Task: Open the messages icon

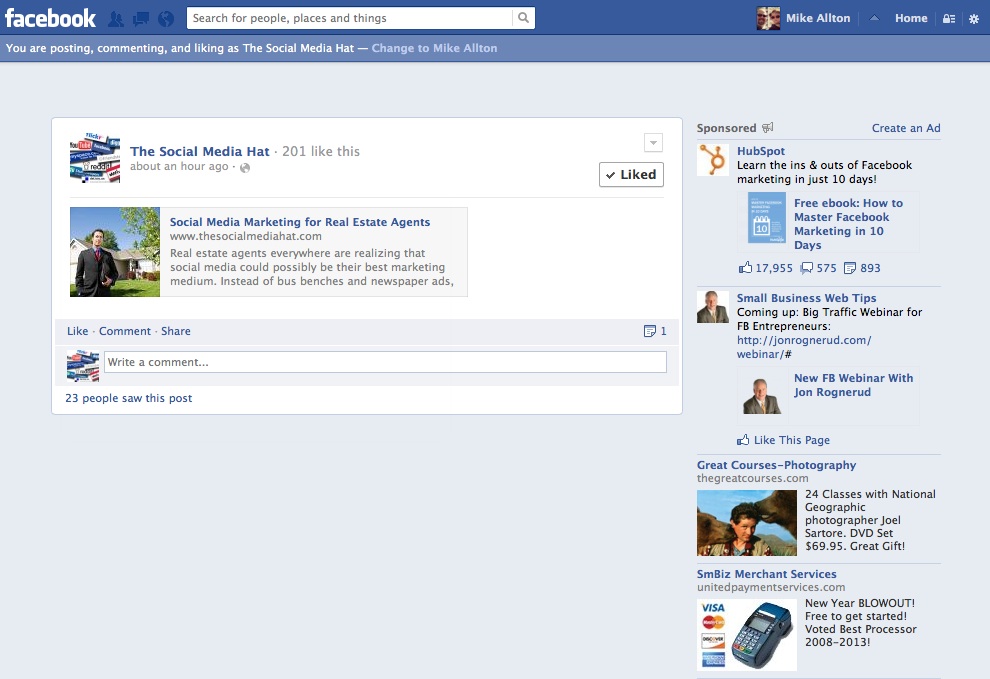Action: click(141, 19)
